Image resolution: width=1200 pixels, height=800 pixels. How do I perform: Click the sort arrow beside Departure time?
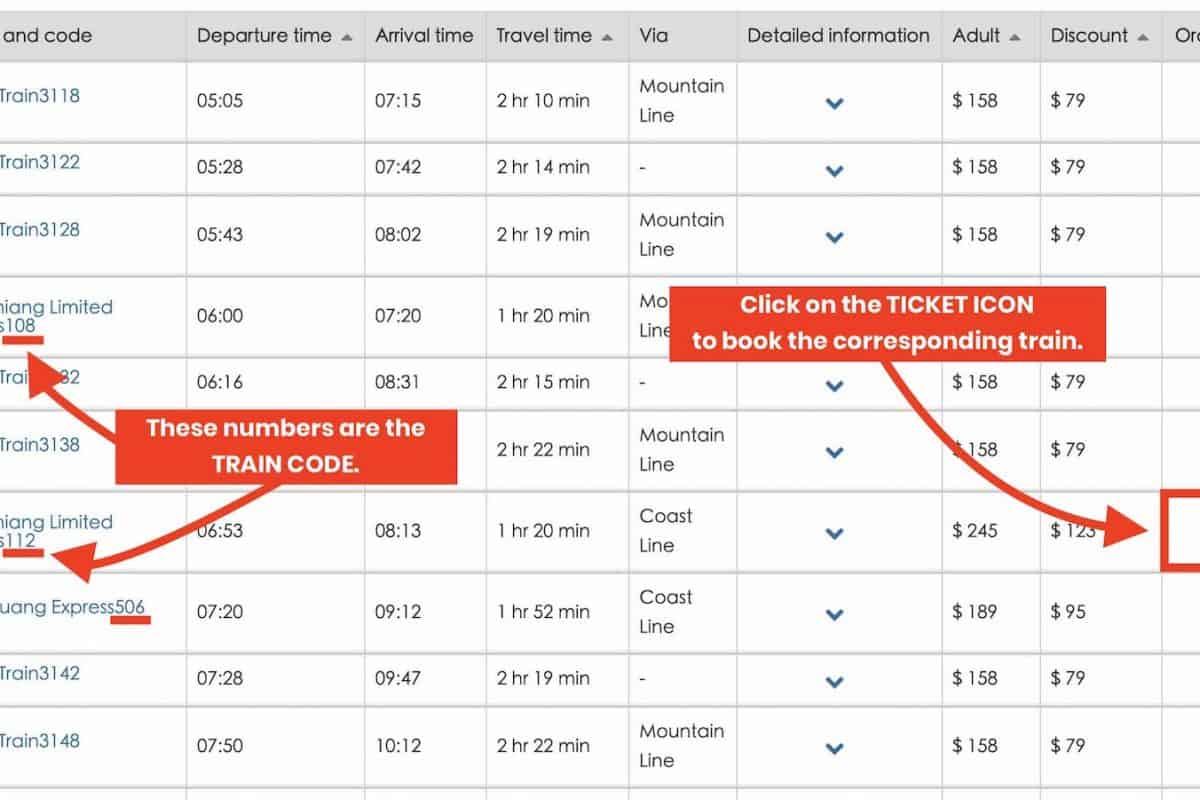pyautogui.click(x=347, y=37)
